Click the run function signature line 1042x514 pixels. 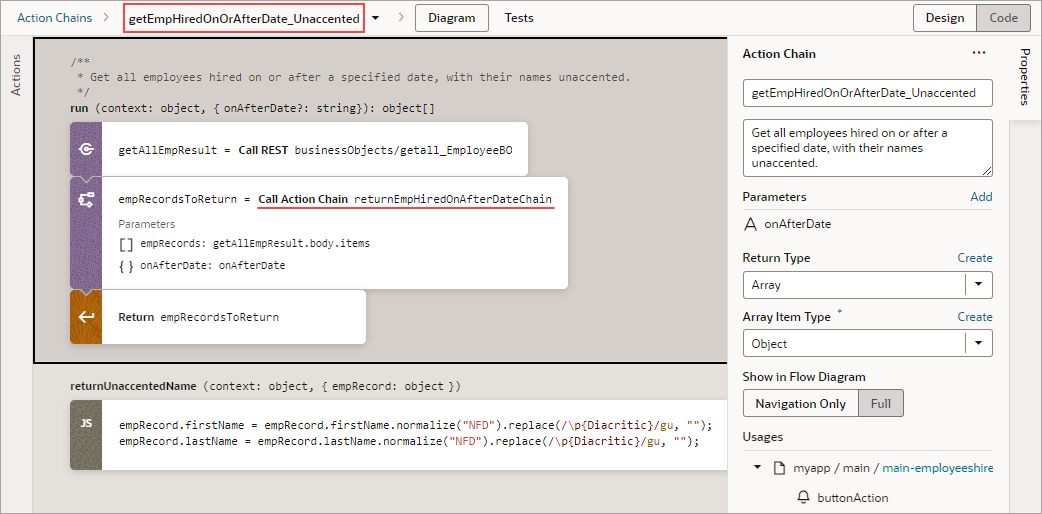tap(253, 108)
